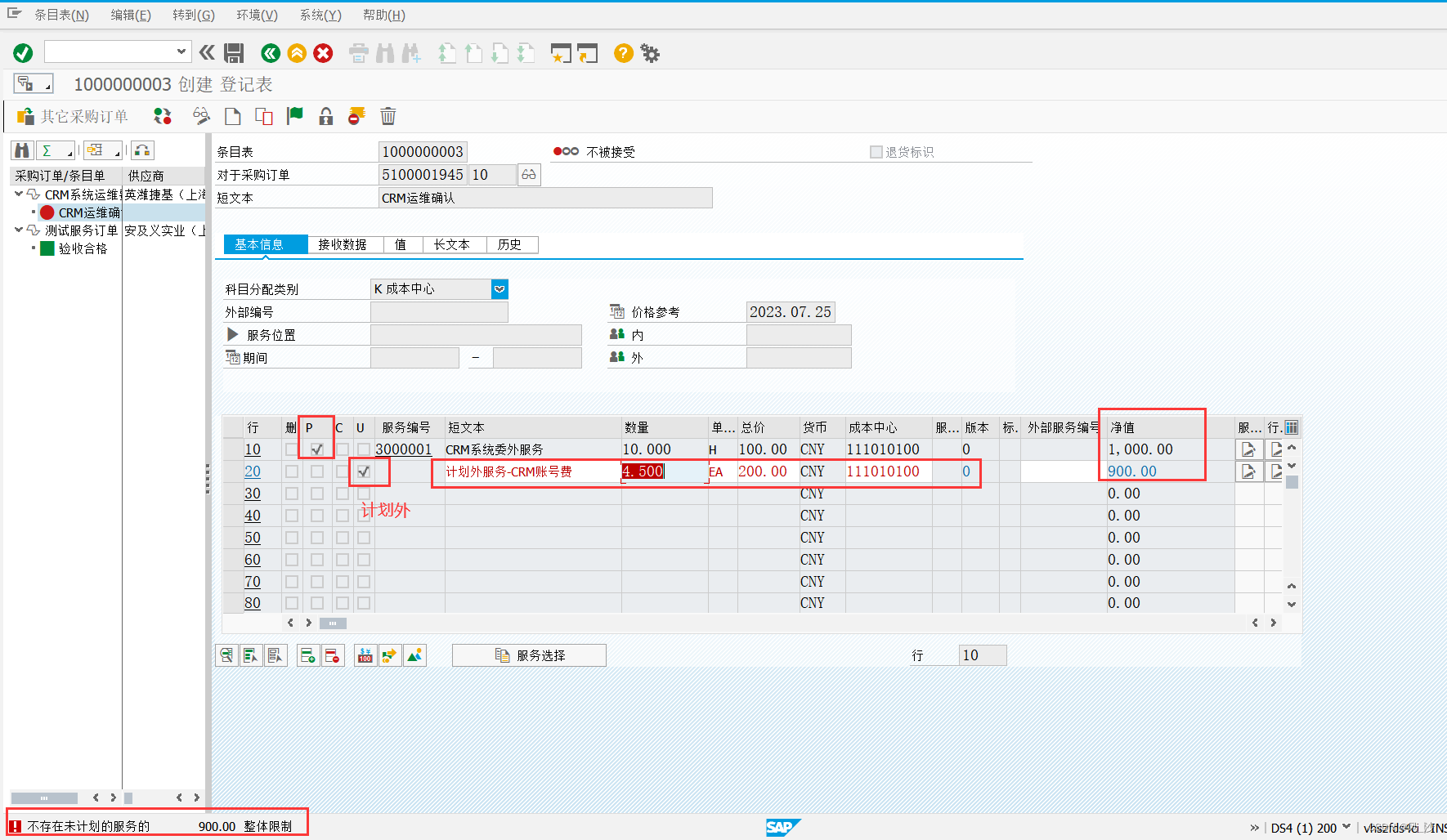This screenshot has width=1447, height=840.
Task: Open the command field dropdown
Action: [181, 51]
